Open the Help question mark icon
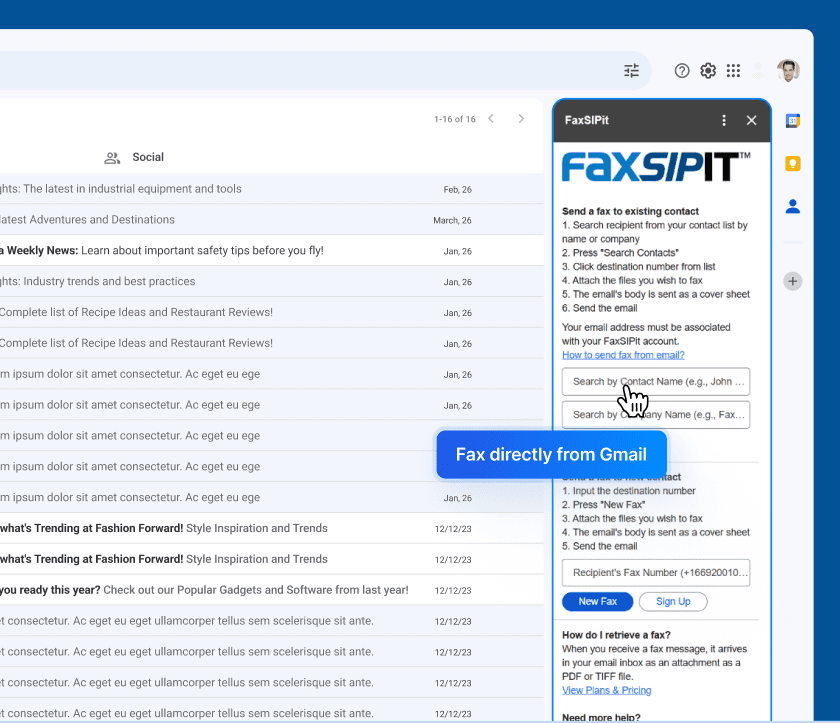The image size is (840, 723). click(681, 71)
